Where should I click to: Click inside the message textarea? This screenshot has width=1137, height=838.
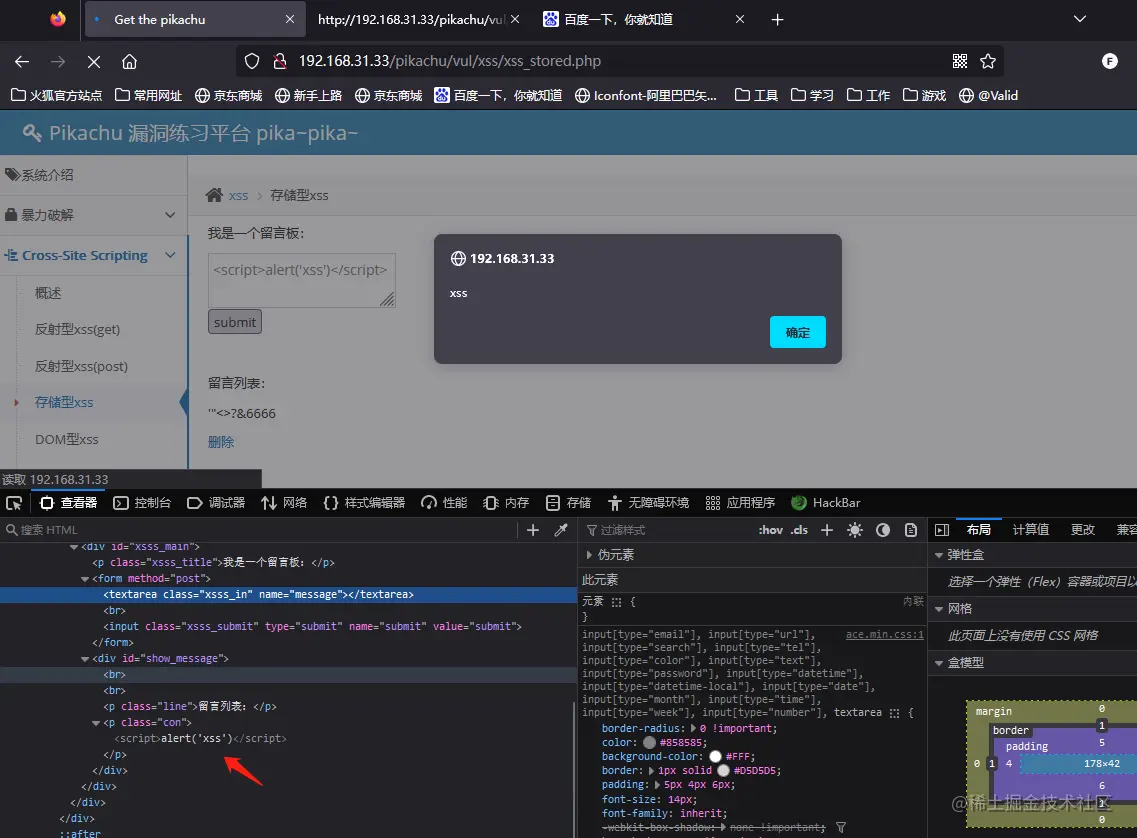click(x=302, y=280)
